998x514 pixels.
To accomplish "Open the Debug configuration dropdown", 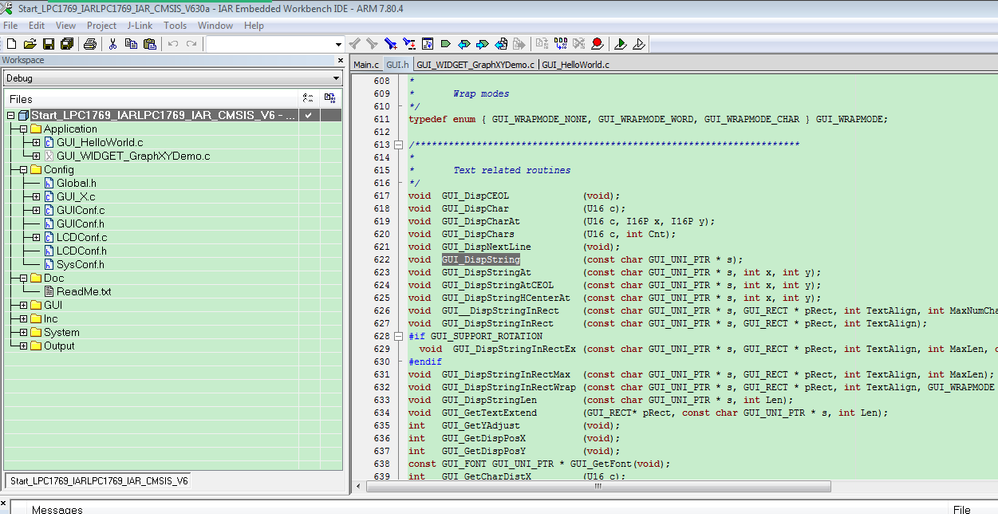I will (336, 78).
